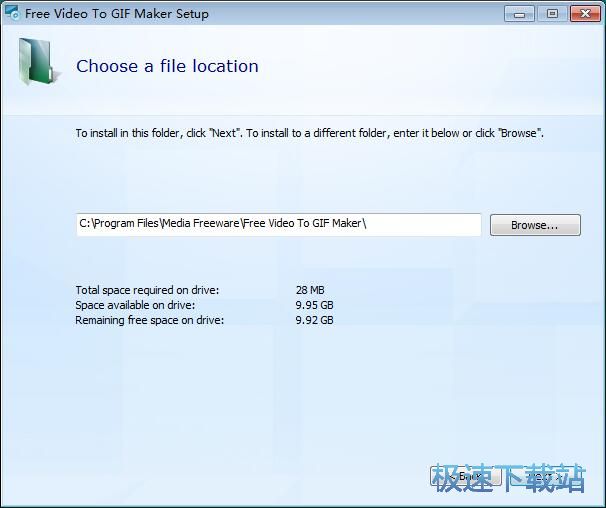Go Back to previous setup page

pyautogui.click(x=466, y=477)
